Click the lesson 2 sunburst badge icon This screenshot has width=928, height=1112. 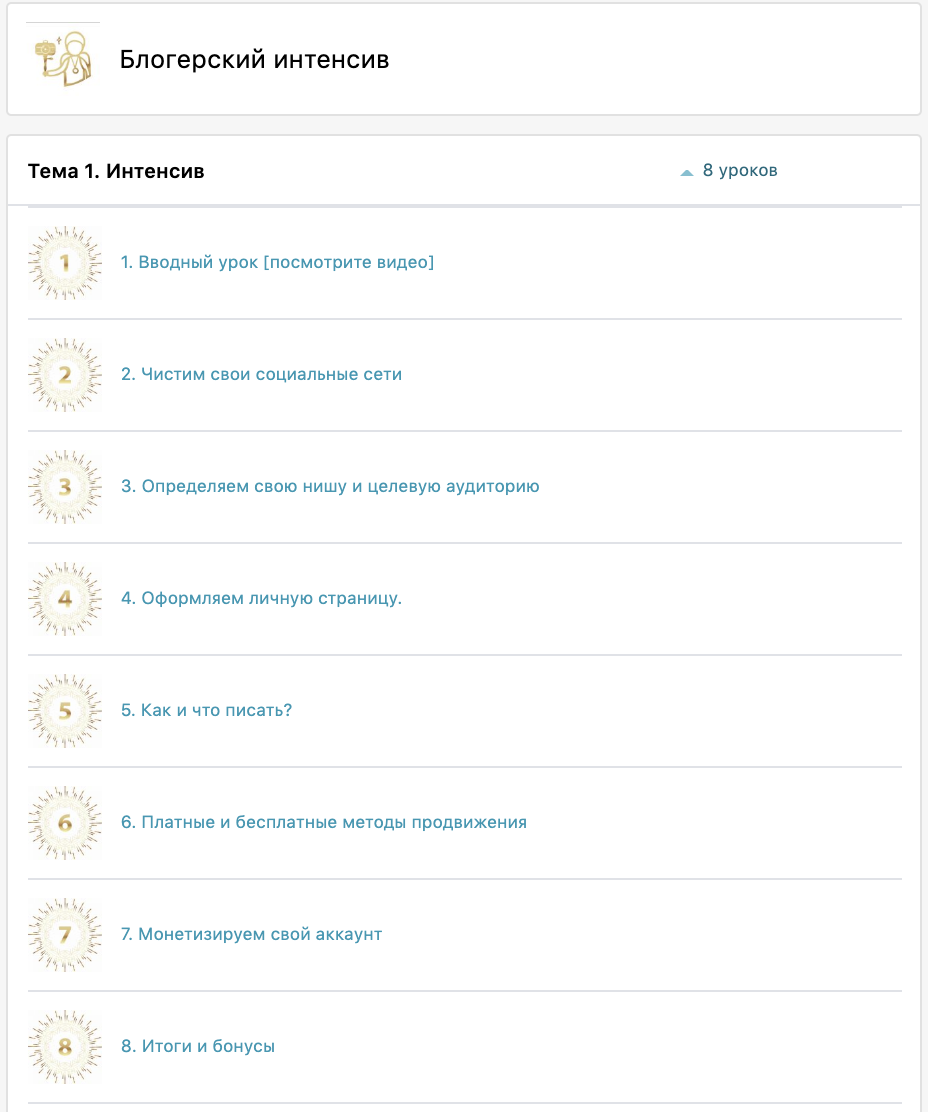[65, 375]
